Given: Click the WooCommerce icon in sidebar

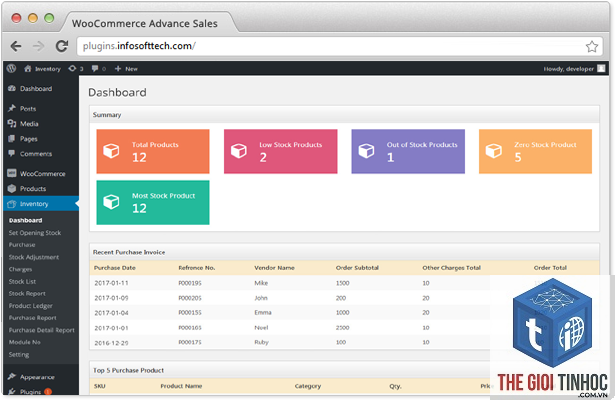Looking at the screenshot, I should click(12, 173).
